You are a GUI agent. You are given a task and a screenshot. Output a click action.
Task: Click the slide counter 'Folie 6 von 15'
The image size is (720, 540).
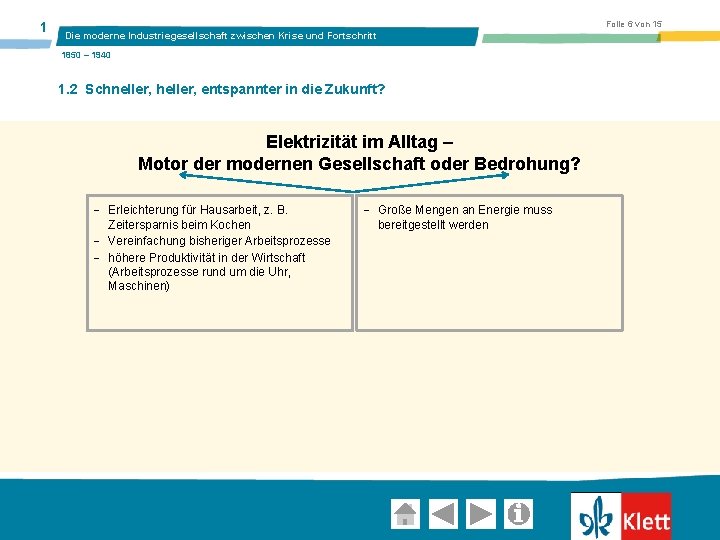pyautogui.click(x=634, y=24)
